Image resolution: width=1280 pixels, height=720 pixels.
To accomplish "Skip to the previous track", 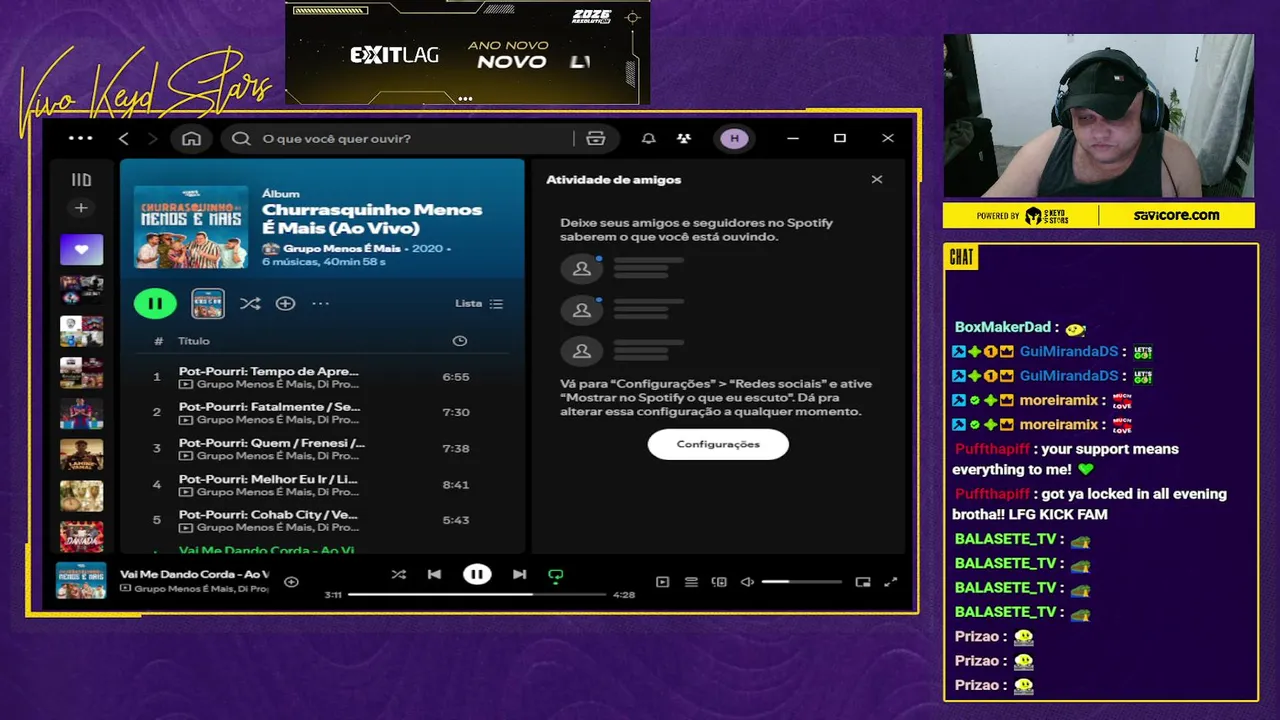I will tap(434, 574).
